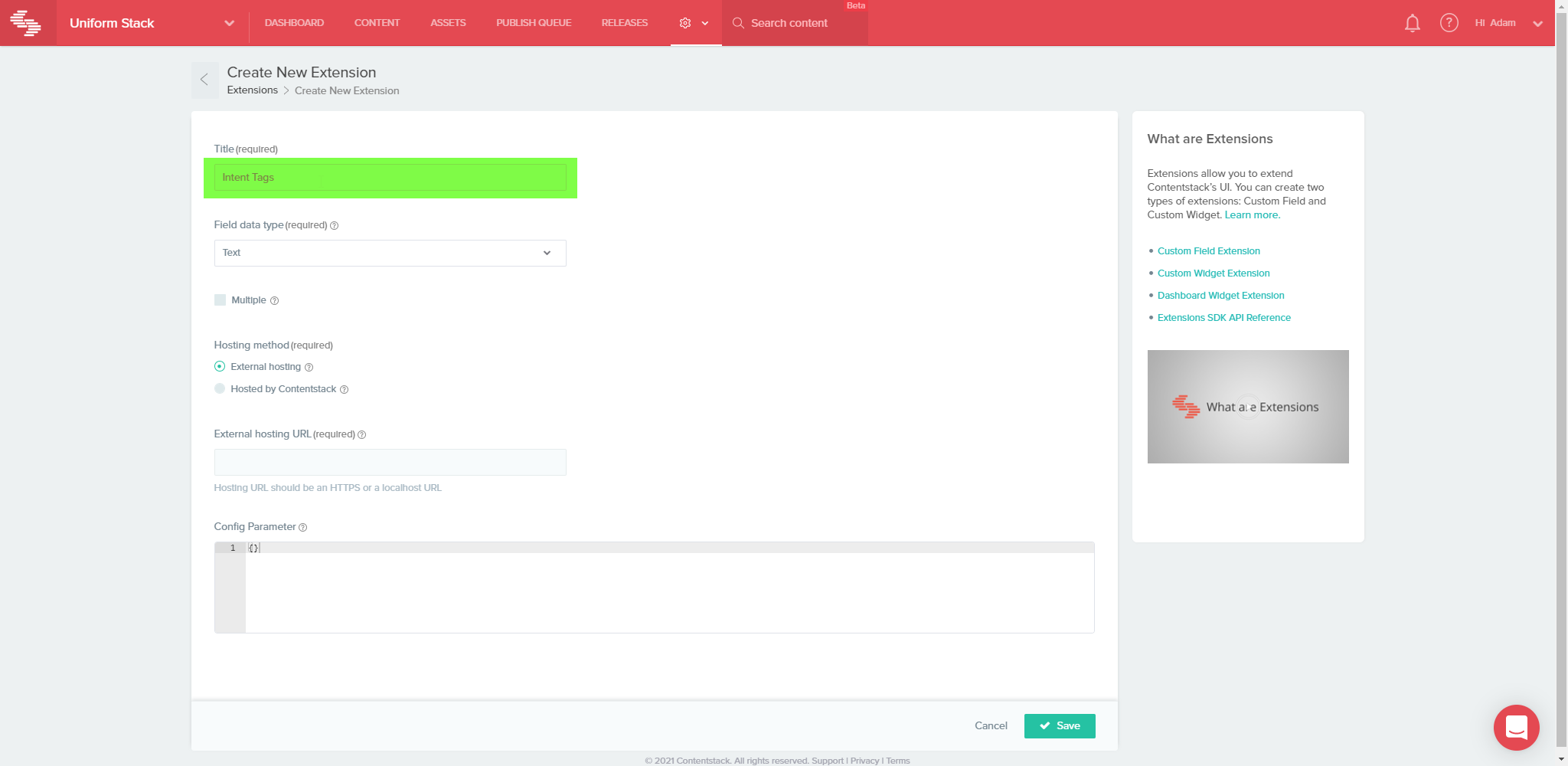Go to Extensions breadcrumb
Screen dimensions: 1568x766
(x=253, y=90)
